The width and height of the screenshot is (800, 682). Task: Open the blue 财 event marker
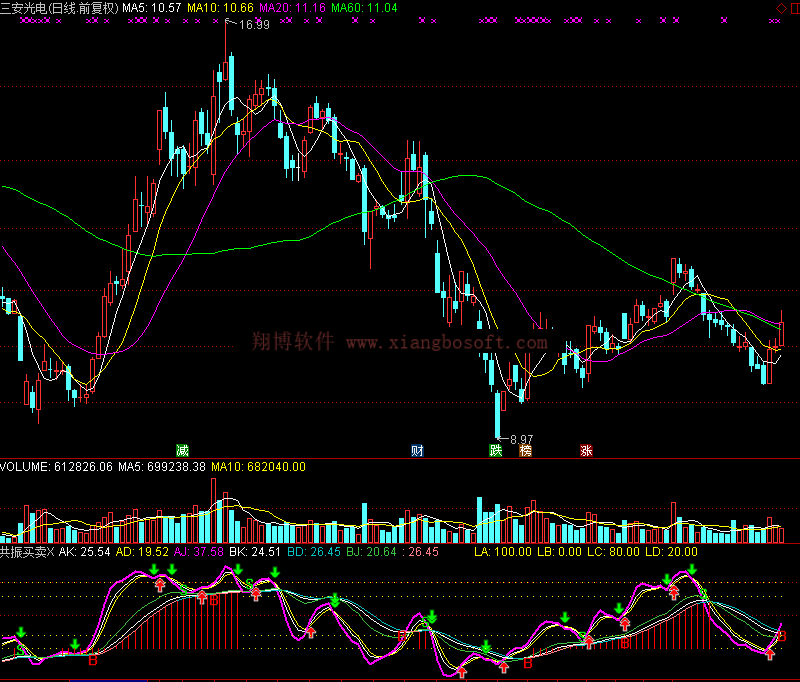pos(417,450)
